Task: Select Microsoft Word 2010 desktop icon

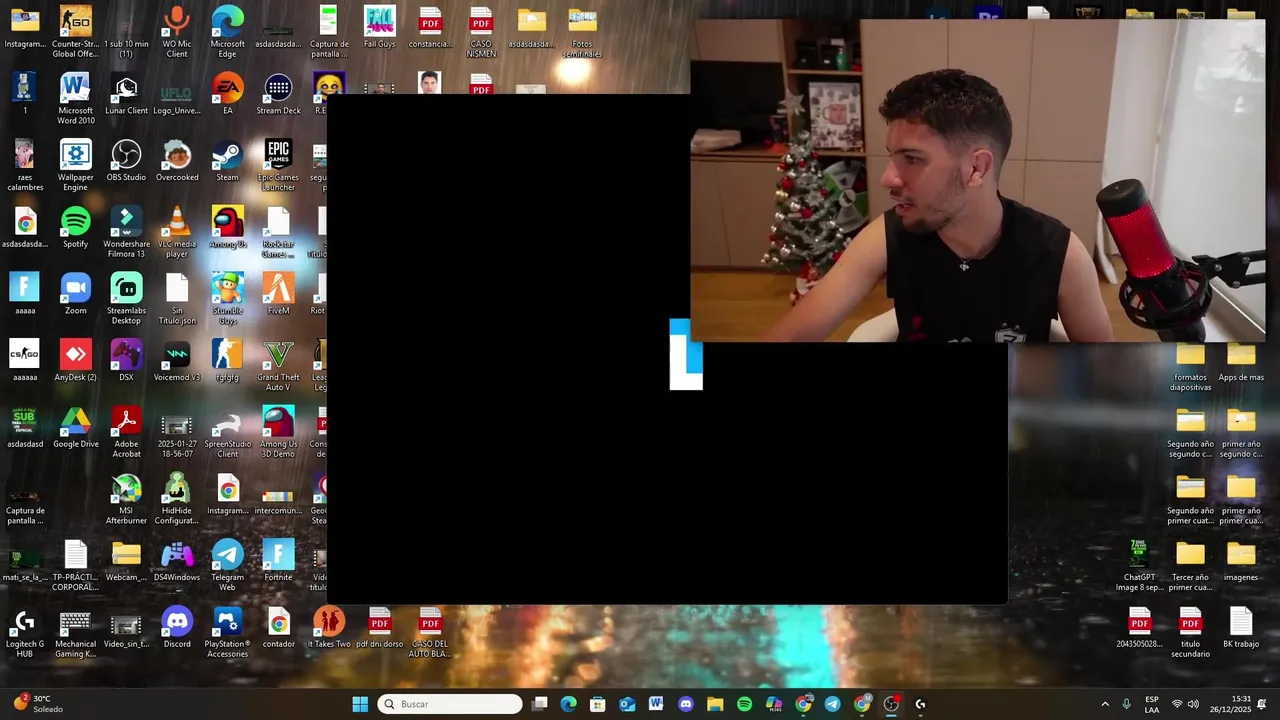Action: (x=75, y=98)
